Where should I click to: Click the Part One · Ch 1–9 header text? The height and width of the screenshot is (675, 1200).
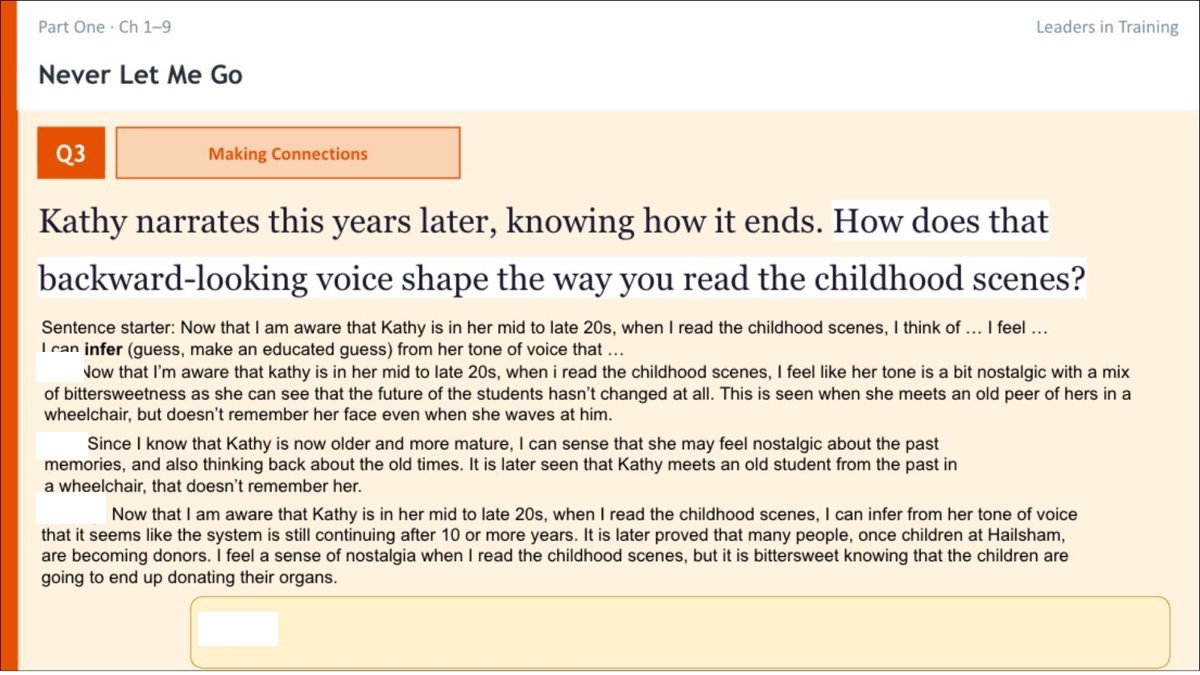tap(104, 27)
